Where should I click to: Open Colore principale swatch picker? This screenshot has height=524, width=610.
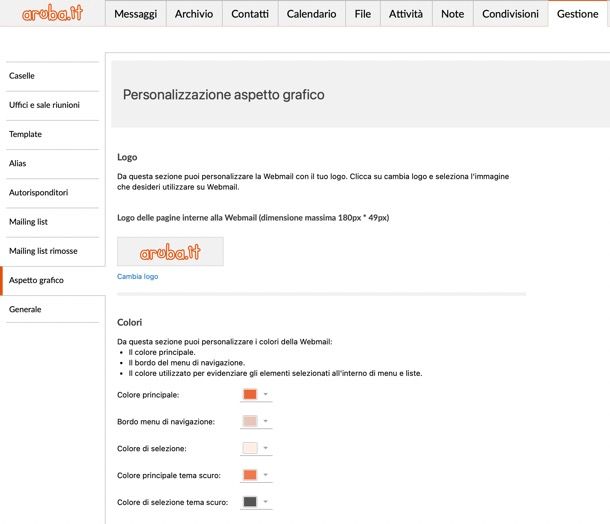[250, 394]
